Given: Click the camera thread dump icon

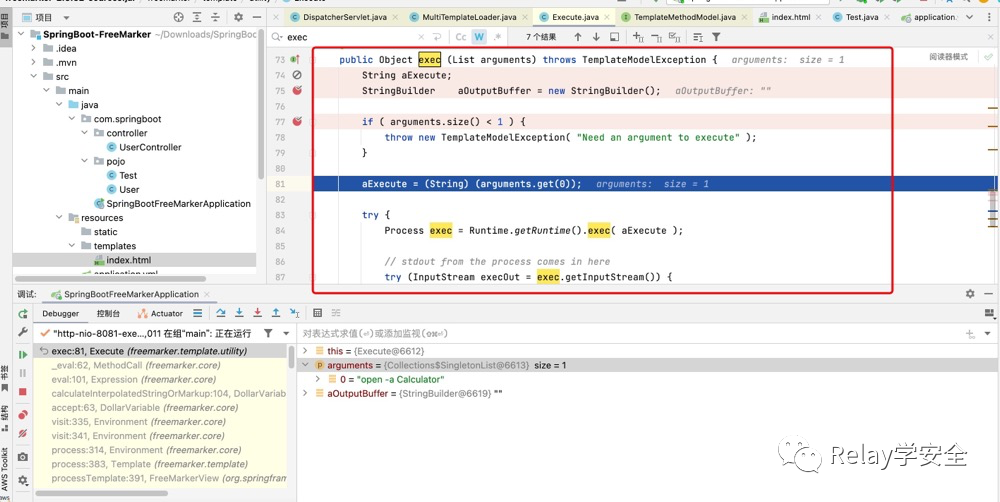Looking at the screenshot, I should pyautogui.click(x=23, y=457).
